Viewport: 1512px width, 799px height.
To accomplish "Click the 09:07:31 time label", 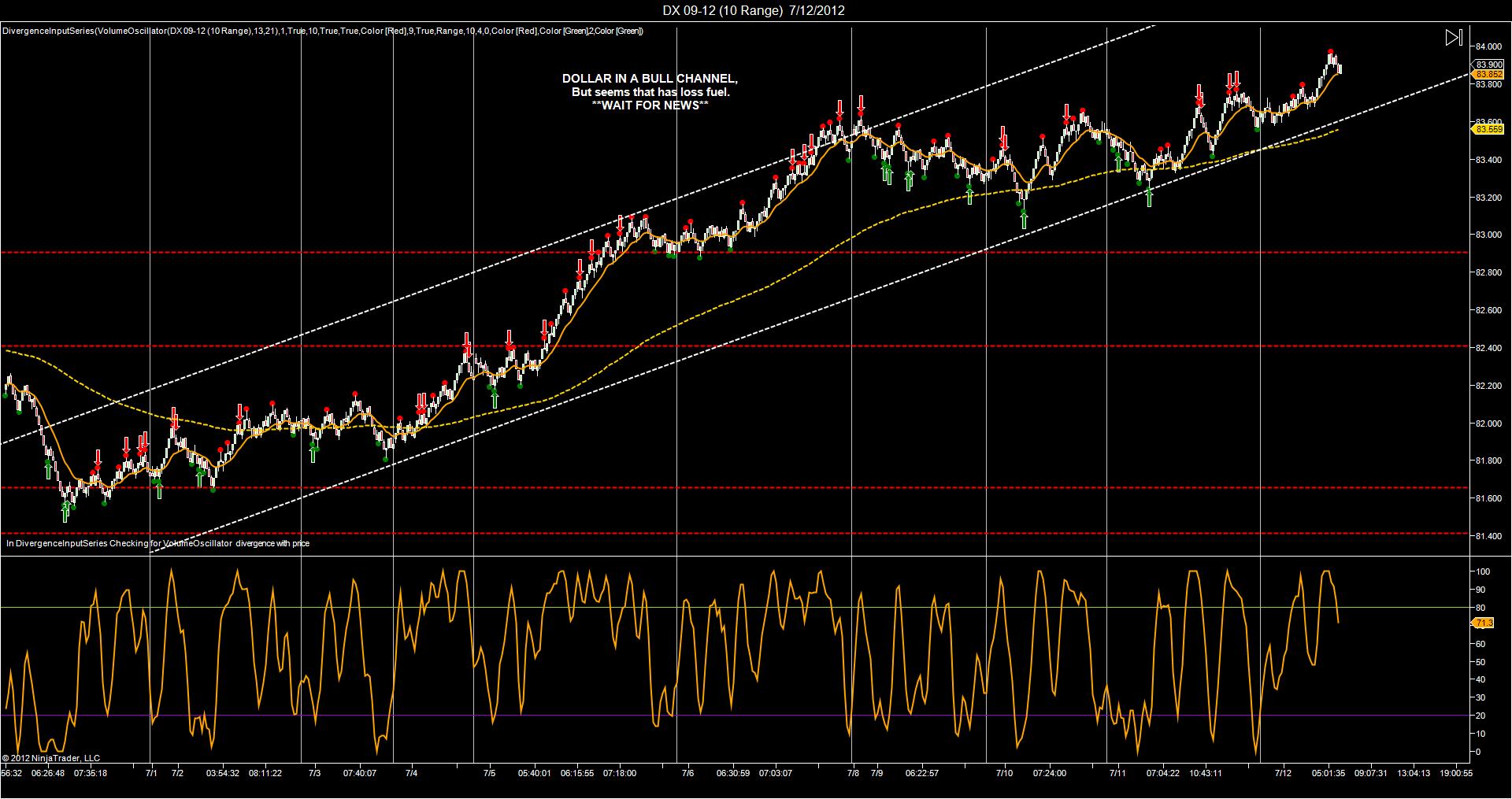I will pos(1371,773).
